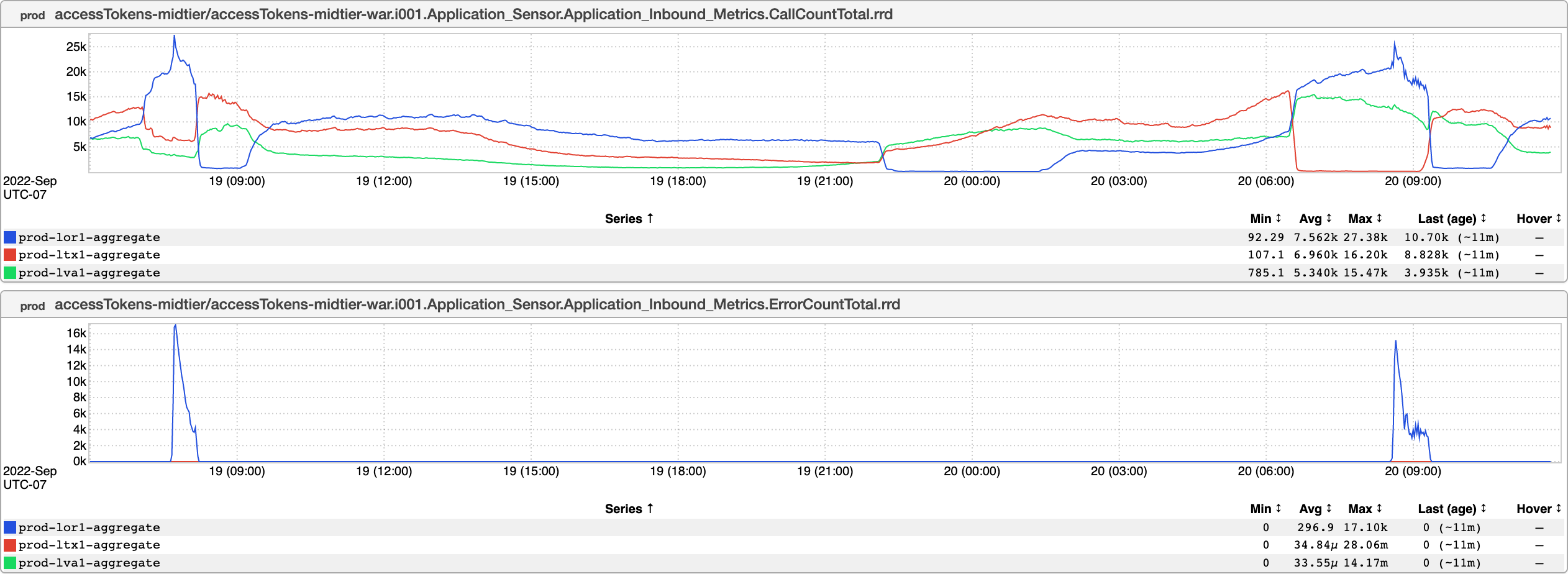Sort CallCountTotal legend by Last (age)
This screenshot has height=574, width=1568.
(x=1452, y=219)
